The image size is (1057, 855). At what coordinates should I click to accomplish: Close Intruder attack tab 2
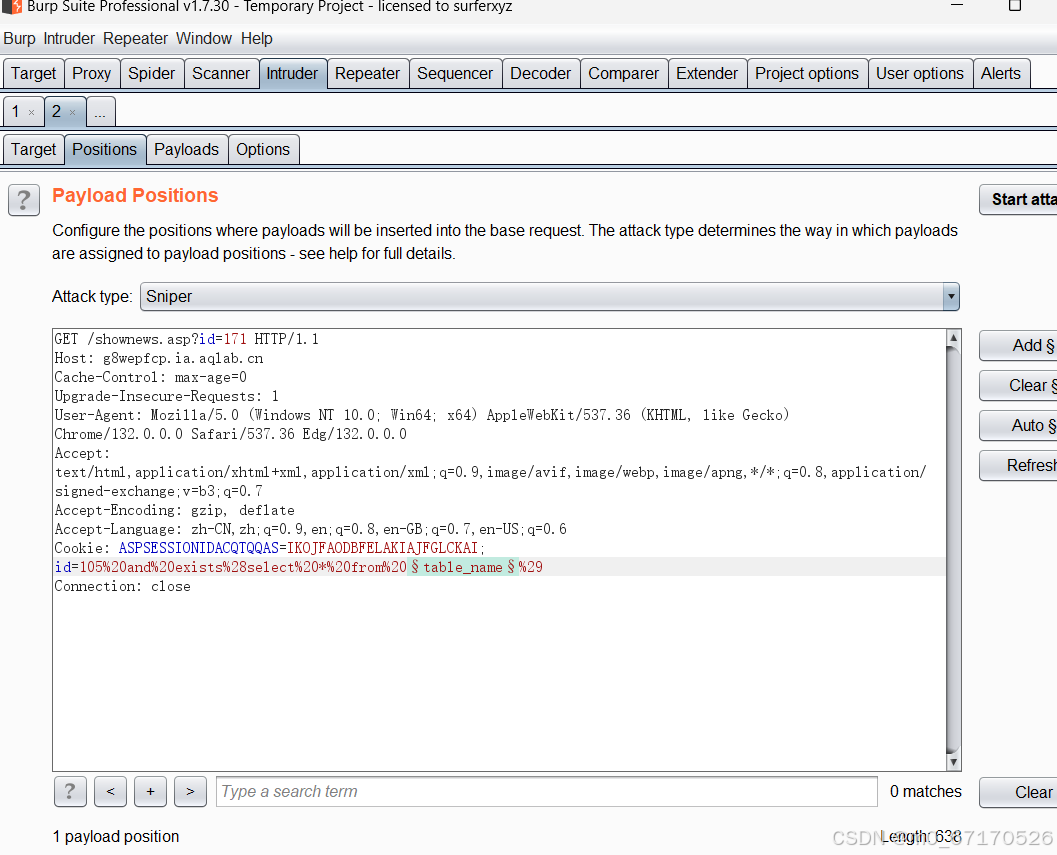(73, 113)
